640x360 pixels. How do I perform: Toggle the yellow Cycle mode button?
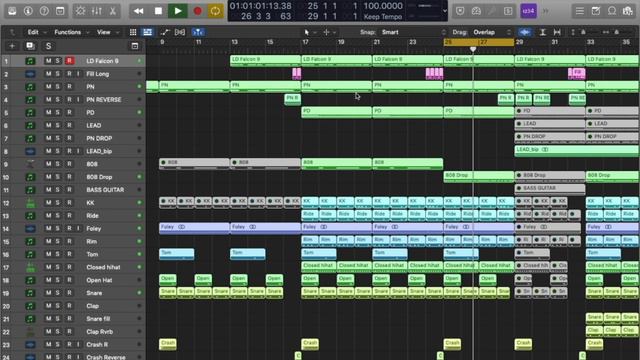point(215,11)
